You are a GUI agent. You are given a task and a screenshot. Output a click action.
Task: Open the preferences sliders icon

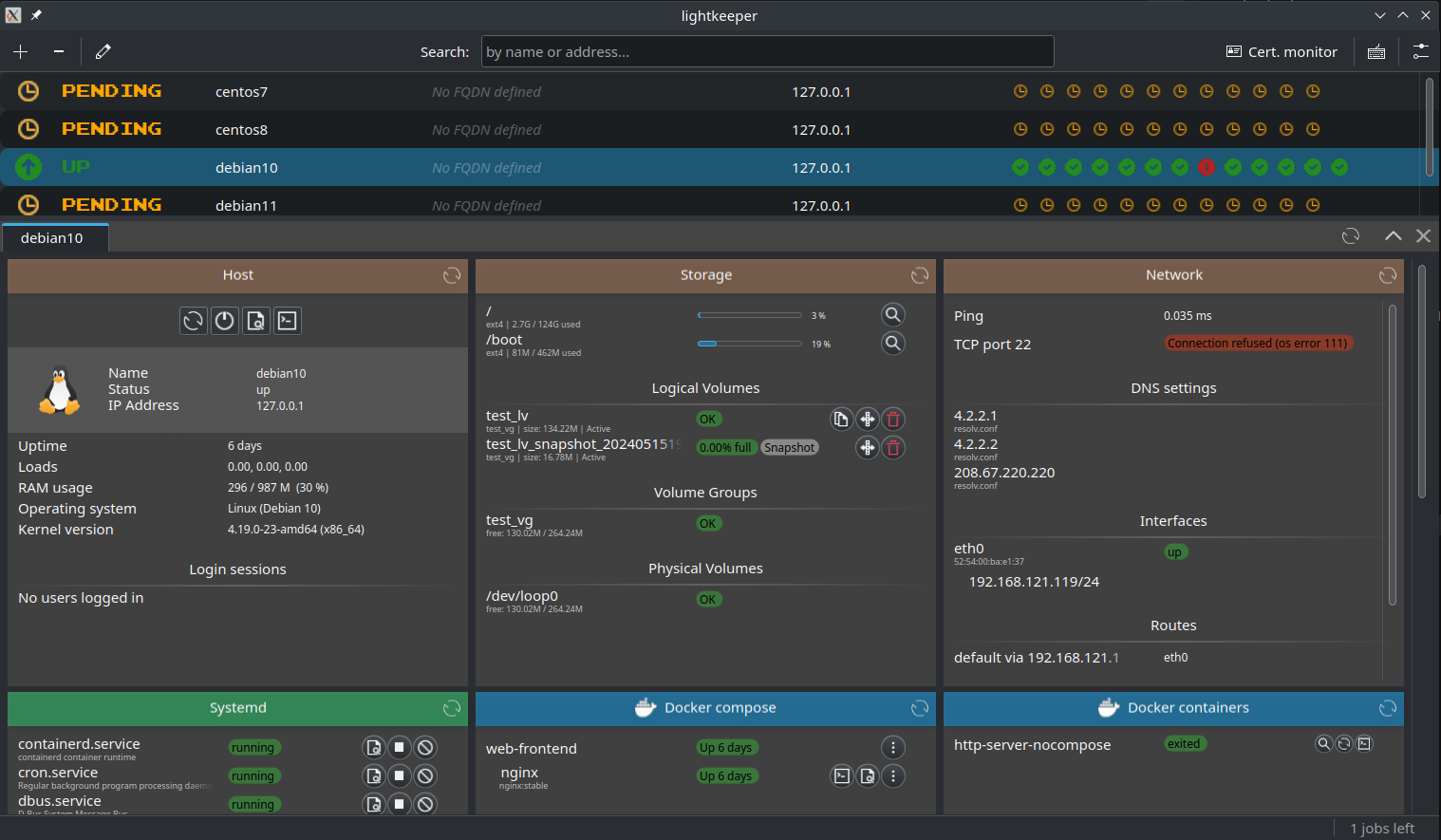coord(1421,52)
